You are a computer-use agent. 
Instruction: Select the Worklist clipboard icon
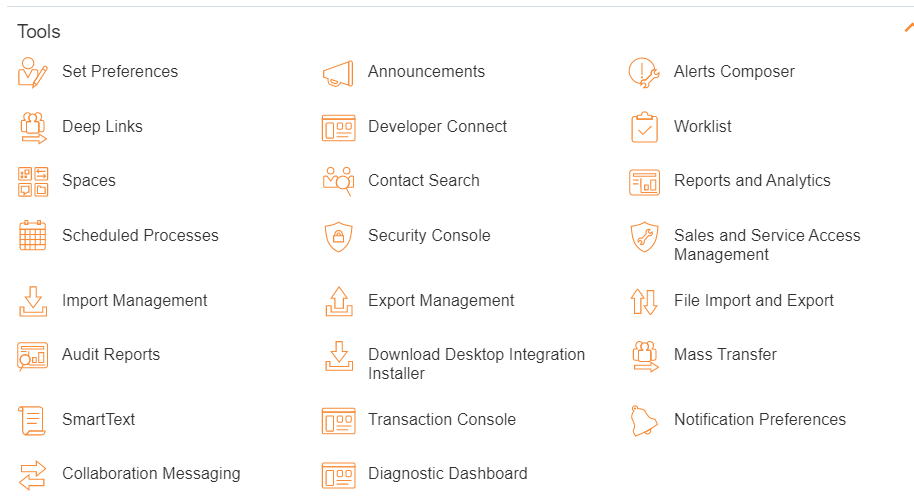tap(644, 127)
